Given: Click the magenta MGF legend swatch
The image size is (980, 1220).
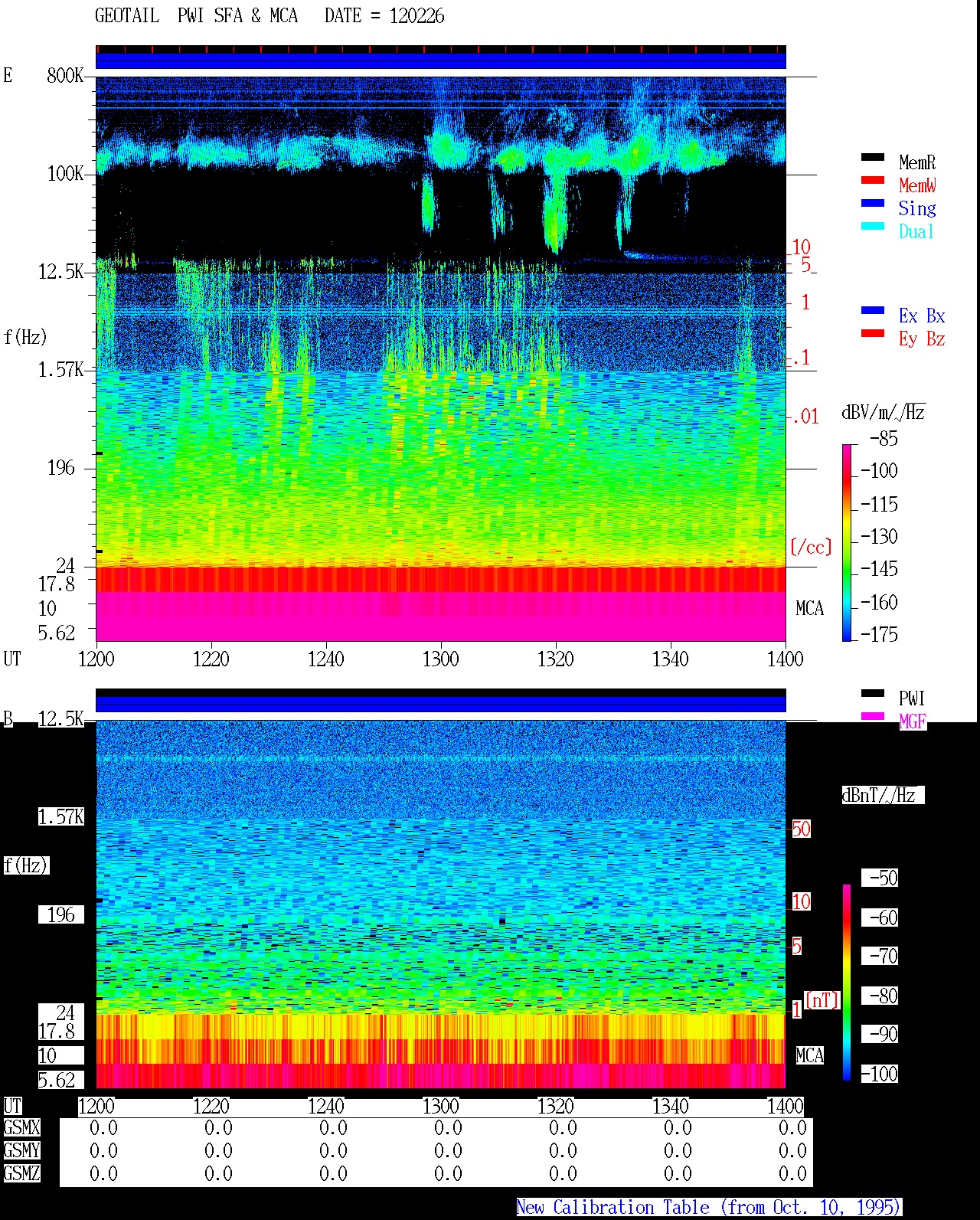Looking at the screenshot, I should pyautogui.click(x=872, y=716).
